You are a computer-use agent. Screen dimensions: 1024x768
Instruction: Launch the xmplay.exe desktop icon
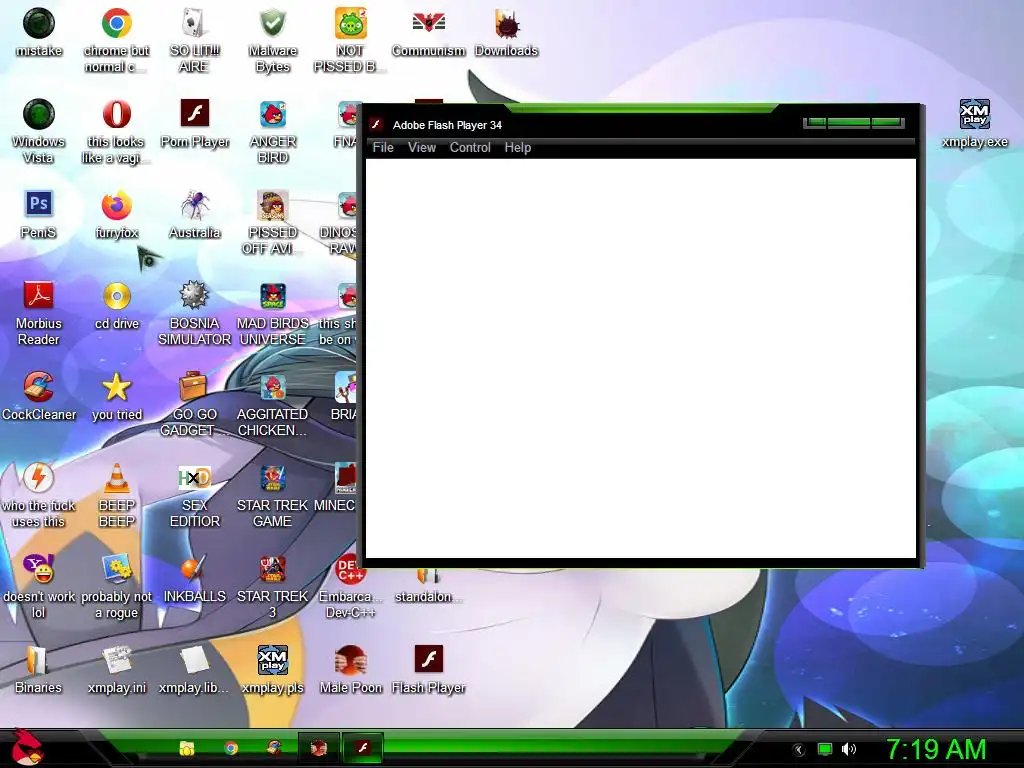(974, 124)
